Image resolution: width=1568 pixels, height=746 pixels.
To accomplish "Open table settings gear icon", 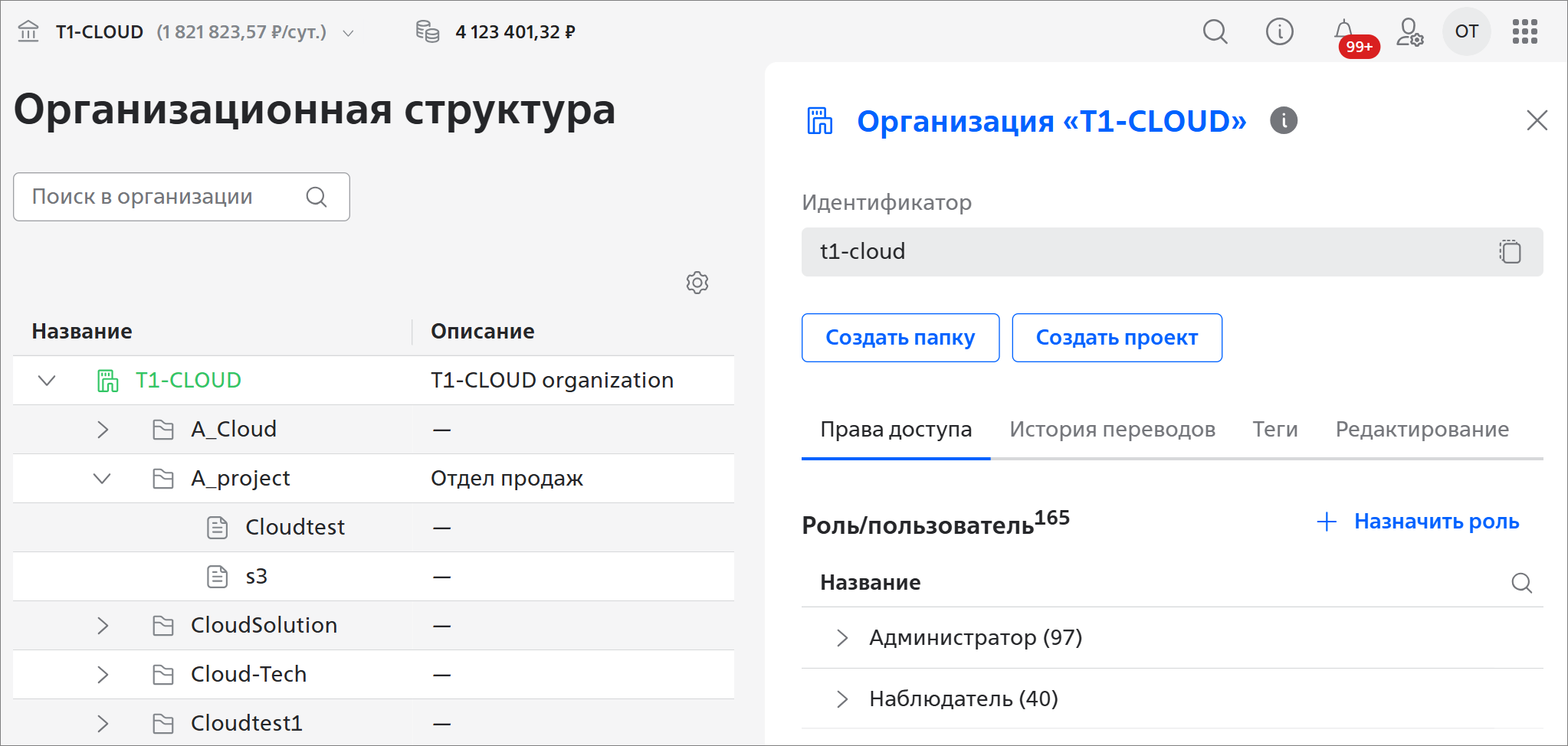I will click(697, 283).
